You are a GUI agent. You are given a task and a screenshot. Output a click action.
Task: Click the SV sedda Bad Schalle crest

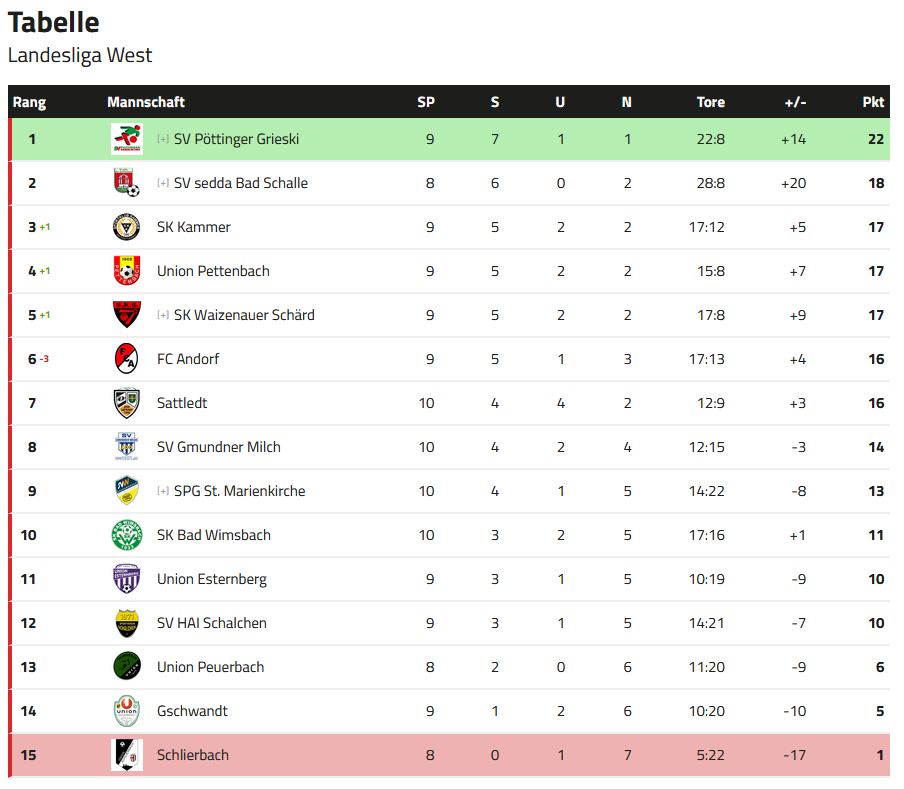(127, 183)
